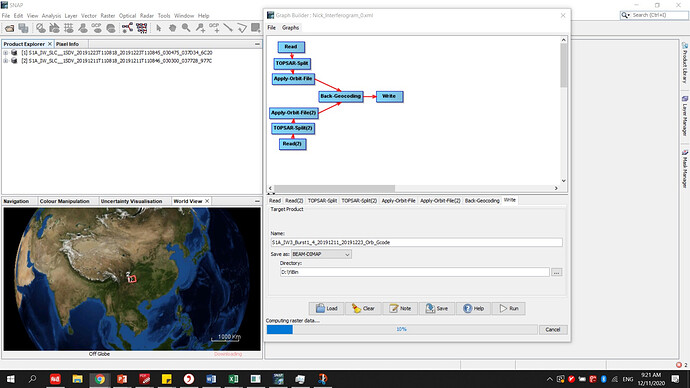690x388 pixels.
Task: Switch to the Colour Manipulation tab
Action: tap(65, 201)
